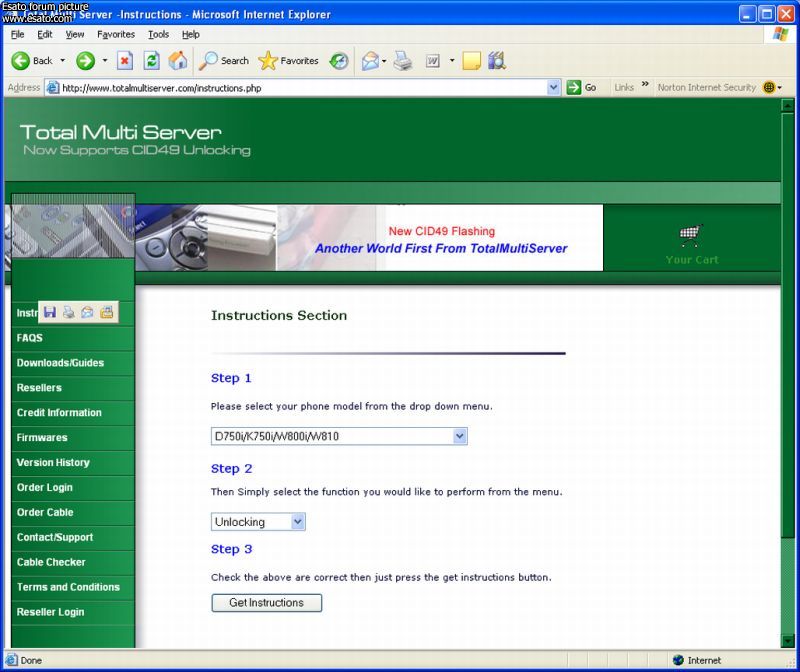Open My Pictures from image toolbar folder
This screenshot has height=672, width=800.
click(x=107, y=312)
